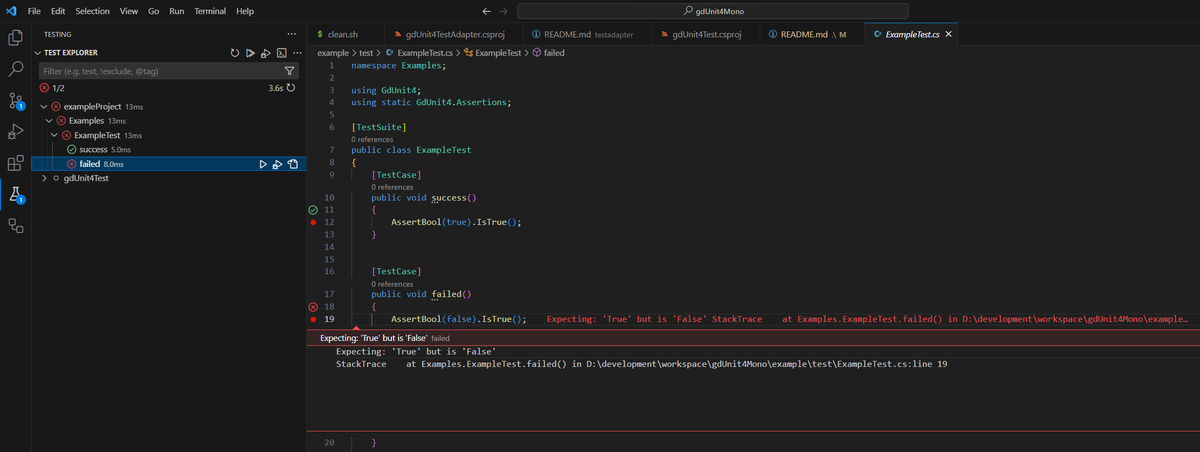1200x452 pixels.
Task: Open the Testing panel's Views and More Actions menu
Action: 291,34
